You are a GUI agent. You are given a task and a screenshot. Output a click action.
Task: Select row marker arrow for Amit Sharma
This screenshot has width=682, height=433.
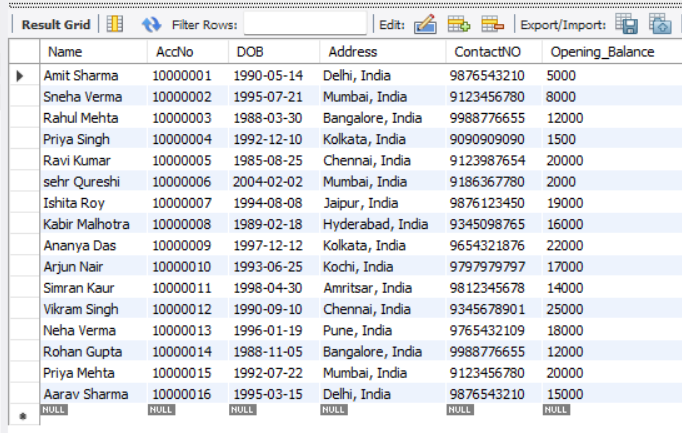click(20, 76)
